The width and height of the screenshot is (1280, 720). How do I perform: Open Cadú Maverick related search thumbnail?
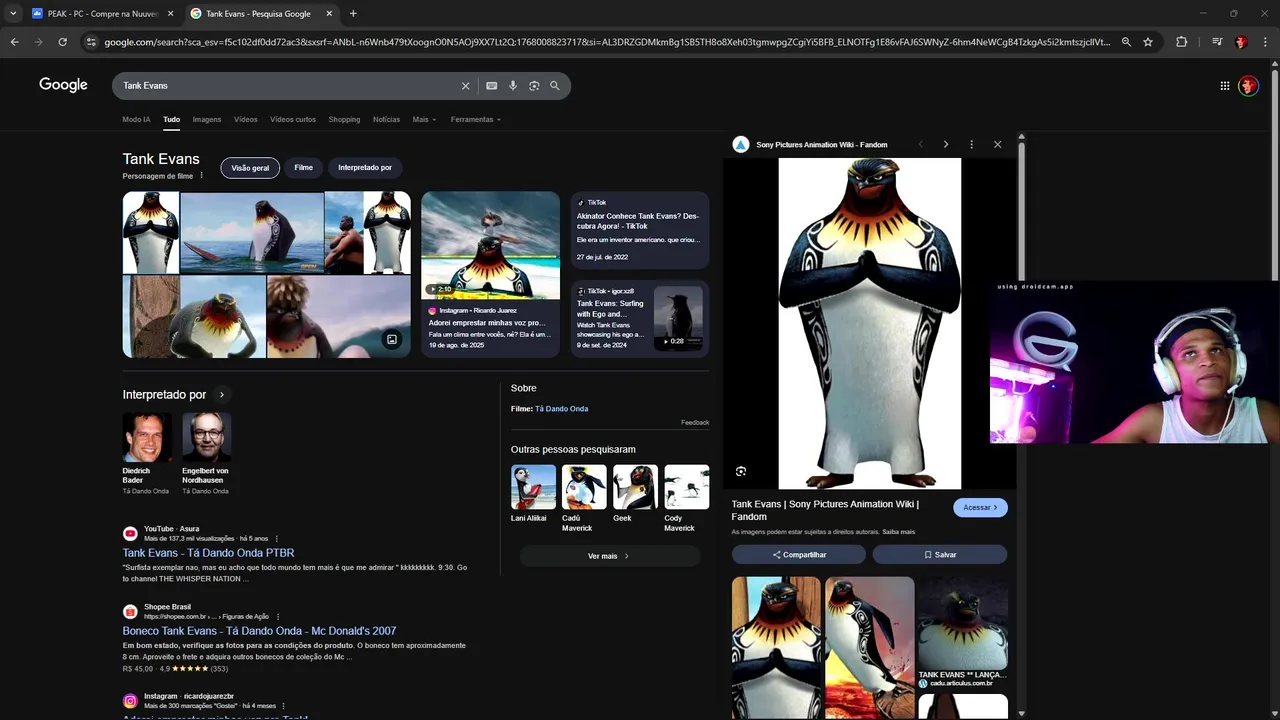(x=584, y=487)
